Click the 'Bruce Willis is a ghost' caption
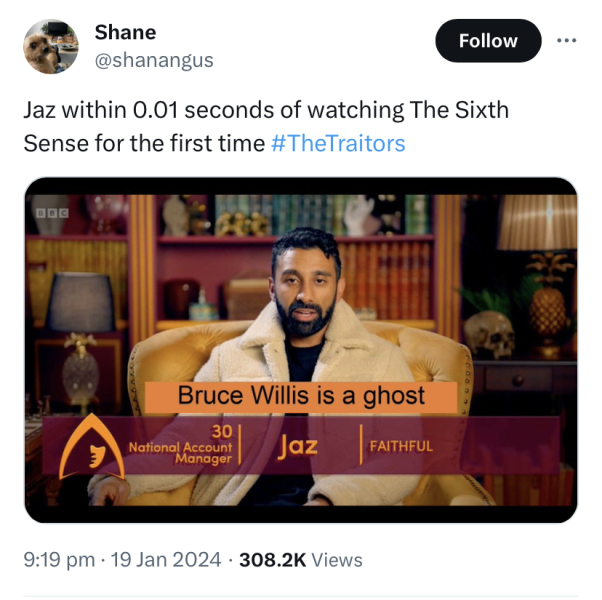This screenshot has width=602, height=600. [301, 396]
